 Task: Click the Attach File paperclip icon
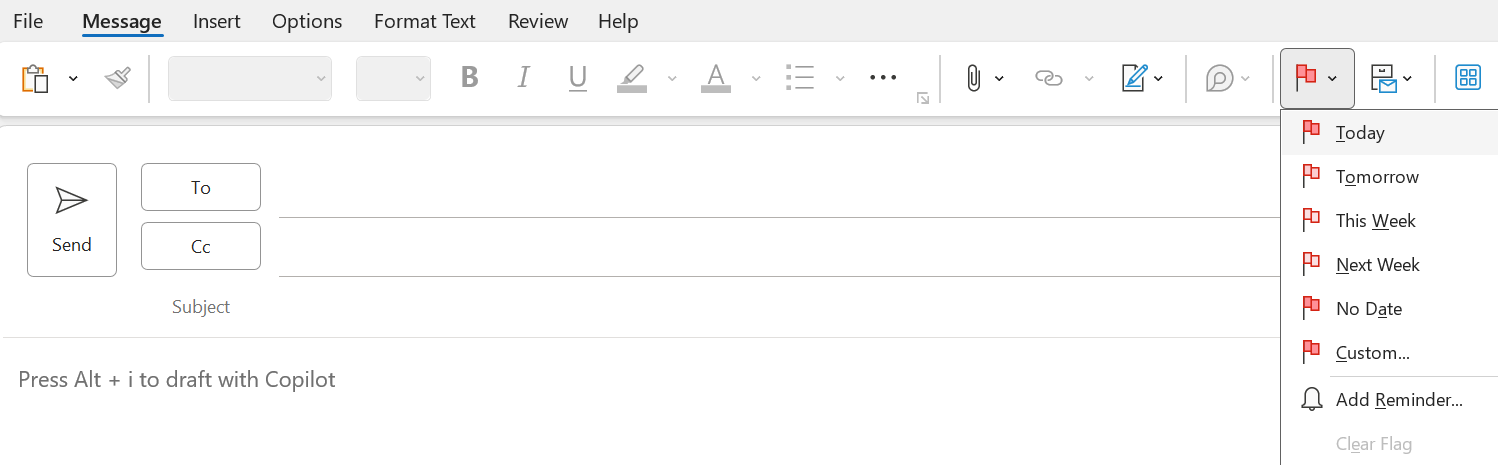pyautogui.click(x=973, y=78)
